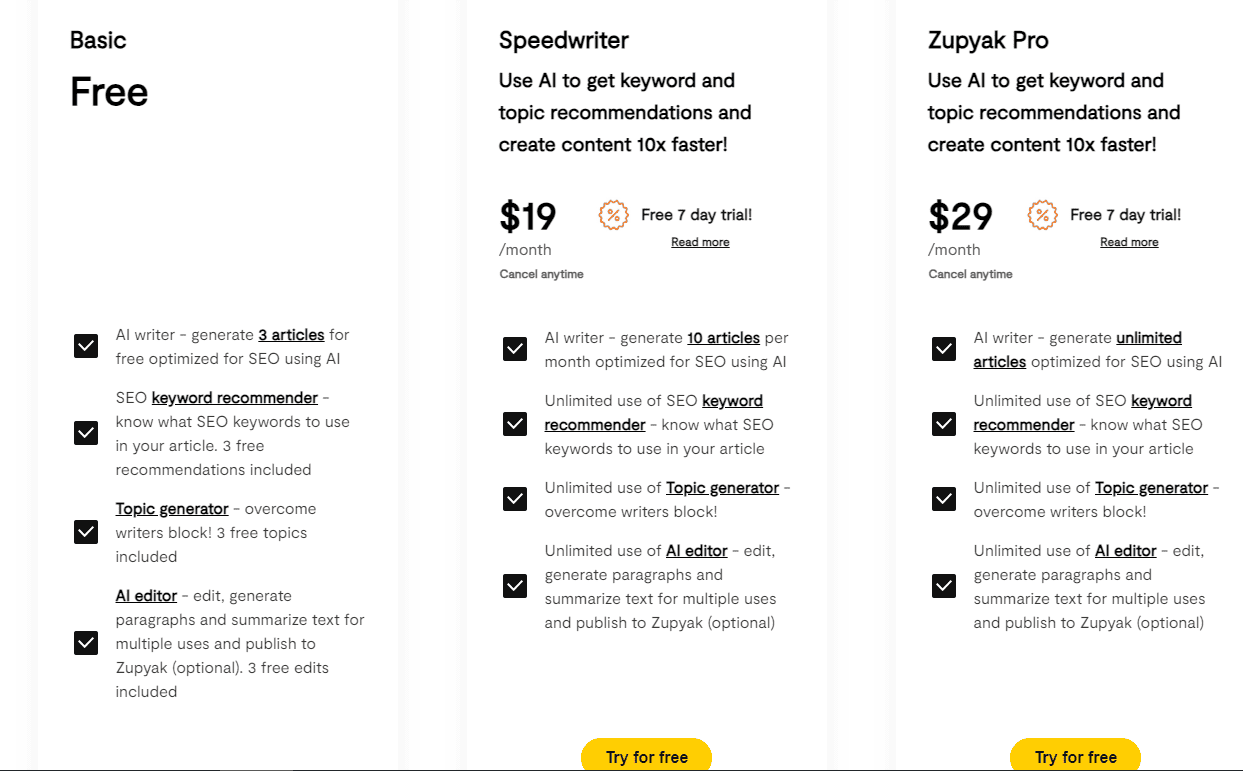The width and height of the screenshot is (1243, 771).
Task: Open the "10 articles" link in Speedwriter plan
Action: (x=725, y=337)
